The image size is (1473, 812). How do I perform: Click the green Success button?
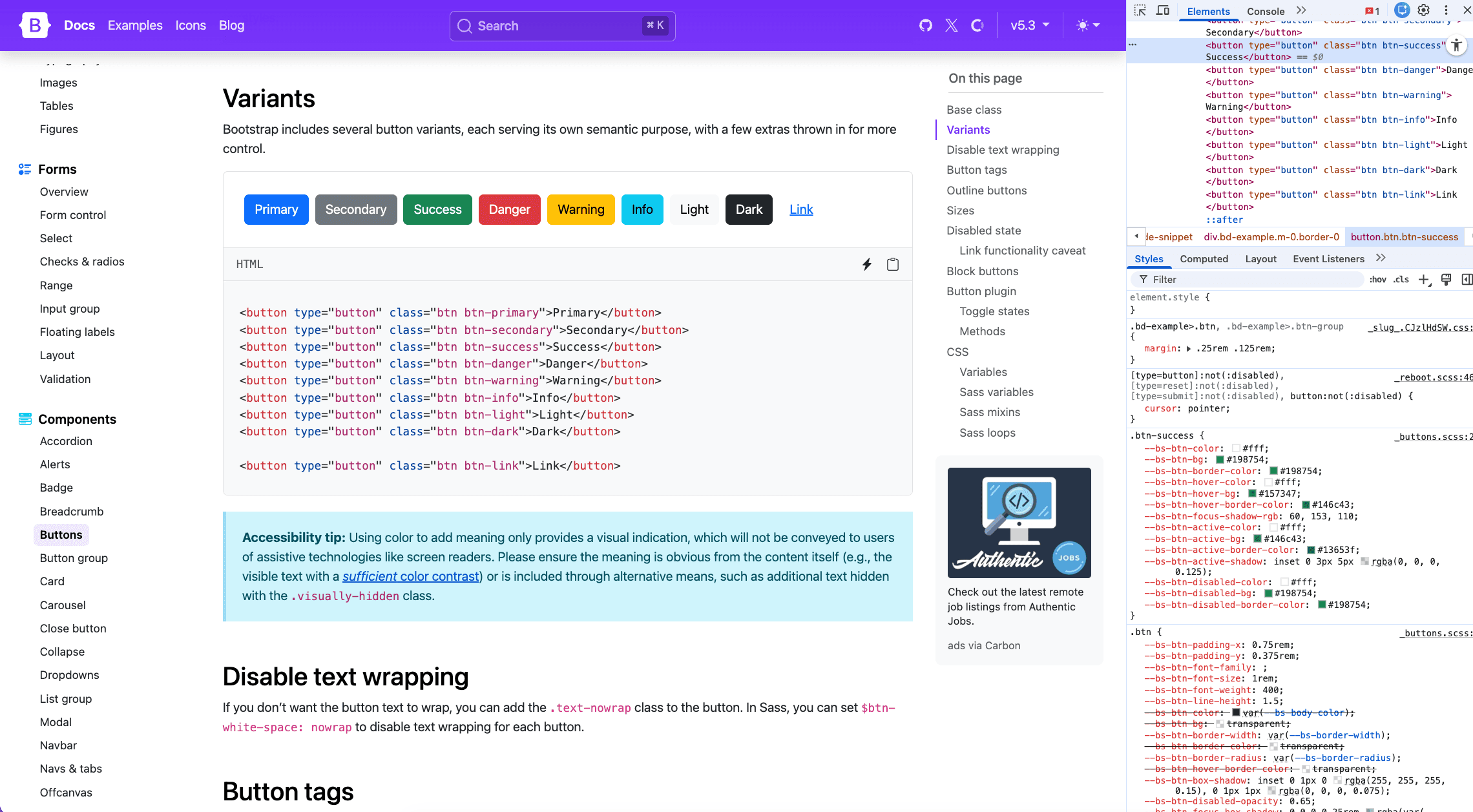pyautogui.click(x=437, y=209)
